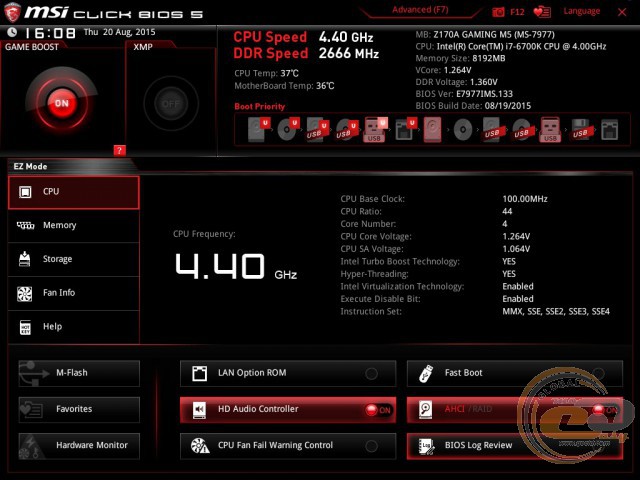The width and height of the screenshot is (640, 480).
Task: Click the red question mark help icon
Action: (119, 150)
